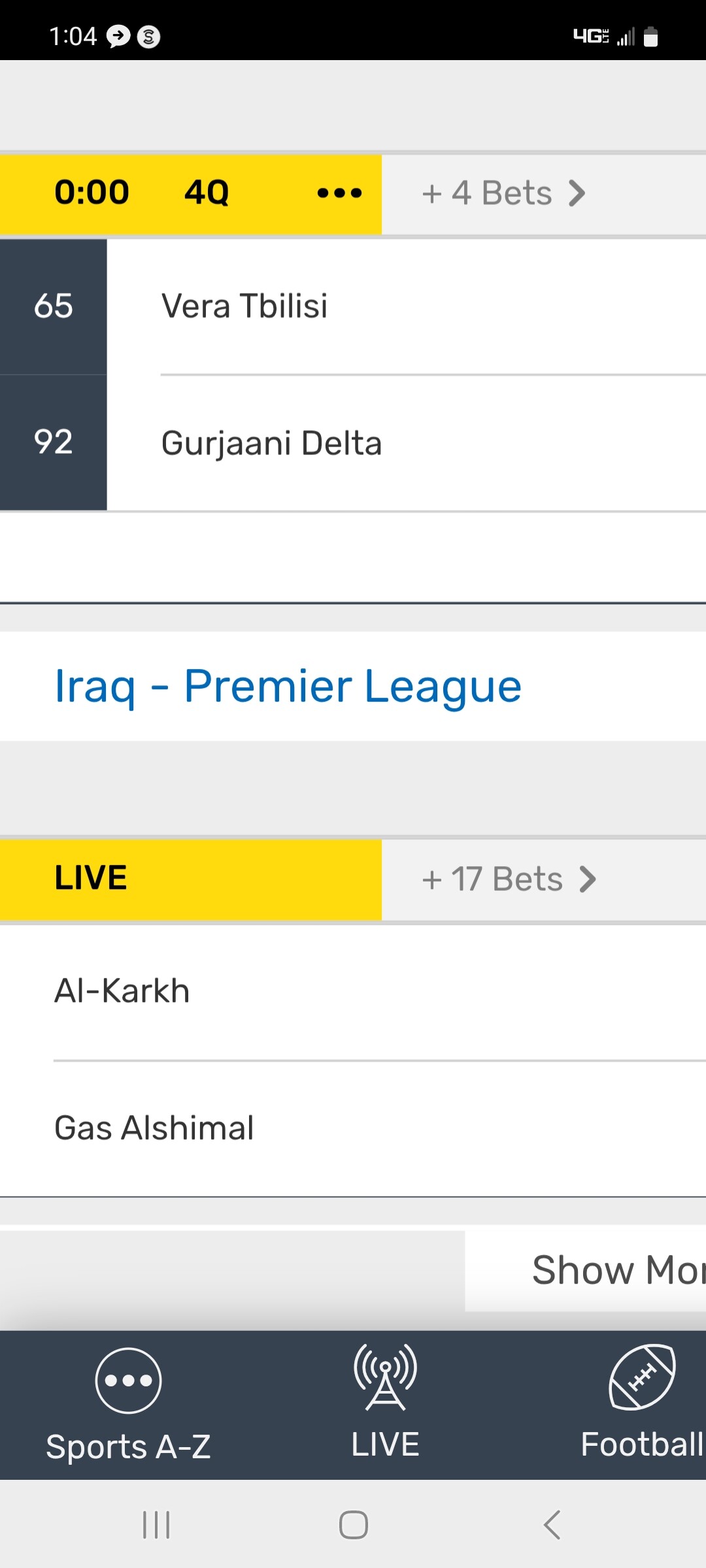The image size is (706, 1568).
Task: Tap the yellow LIVE match badge
Action: click(x=91, y=878)
